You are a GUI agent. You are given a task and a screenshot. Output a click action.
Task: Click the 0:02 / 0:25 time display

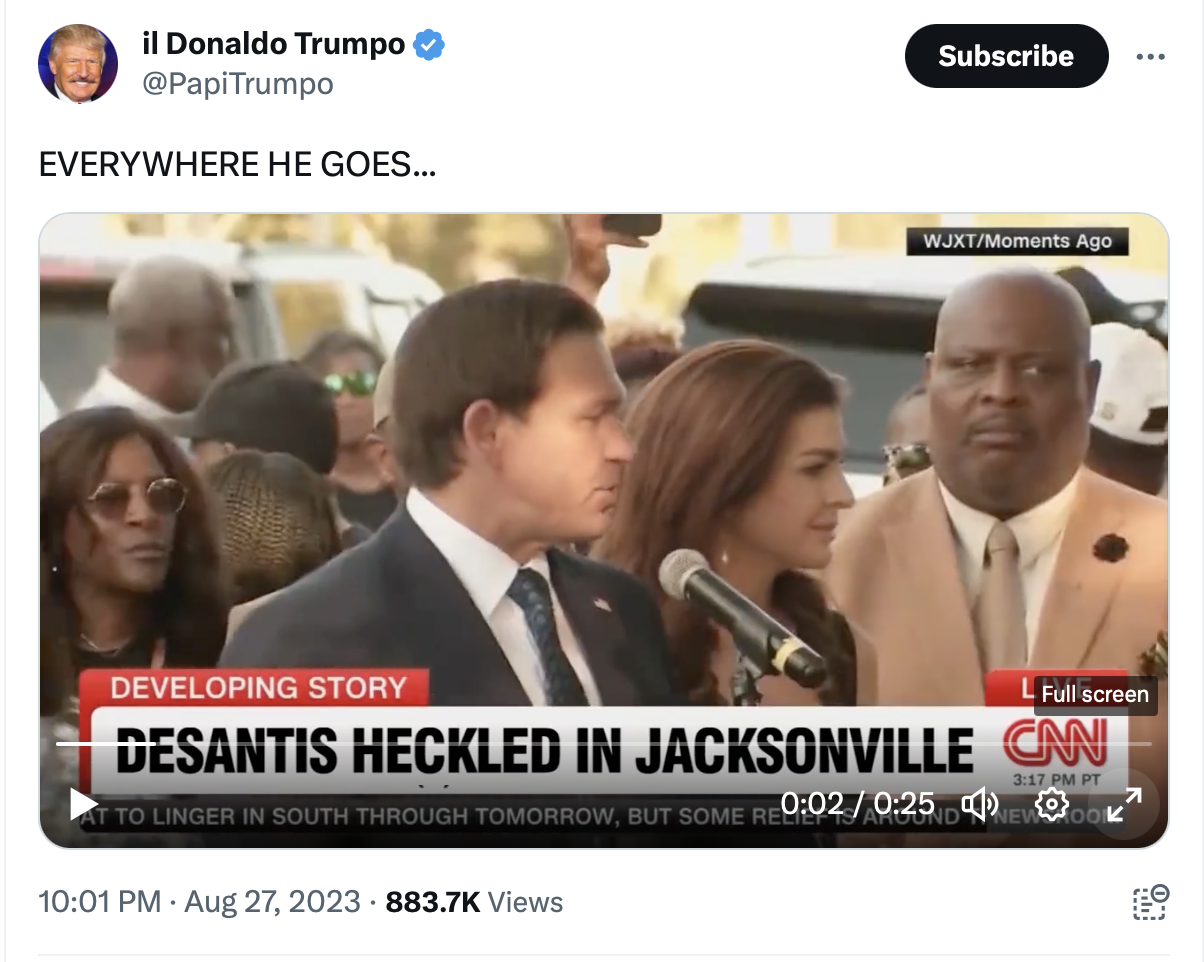(x=857, y=804)
